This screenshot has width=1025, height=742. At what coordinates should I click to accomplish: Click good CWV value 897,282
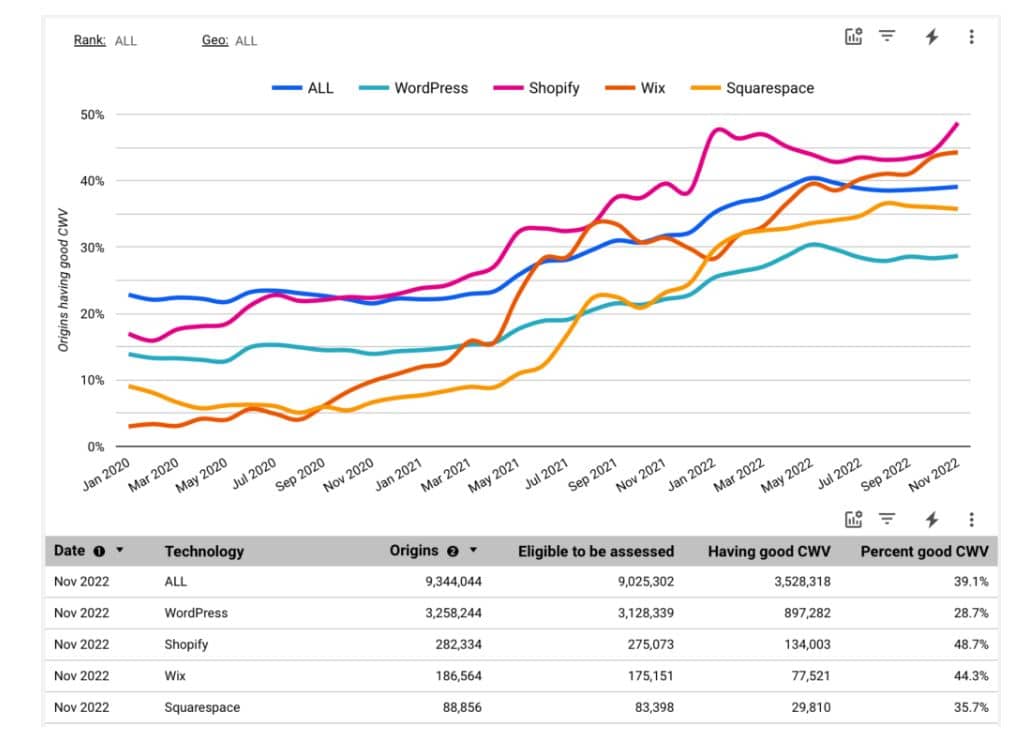click(807, 613)
